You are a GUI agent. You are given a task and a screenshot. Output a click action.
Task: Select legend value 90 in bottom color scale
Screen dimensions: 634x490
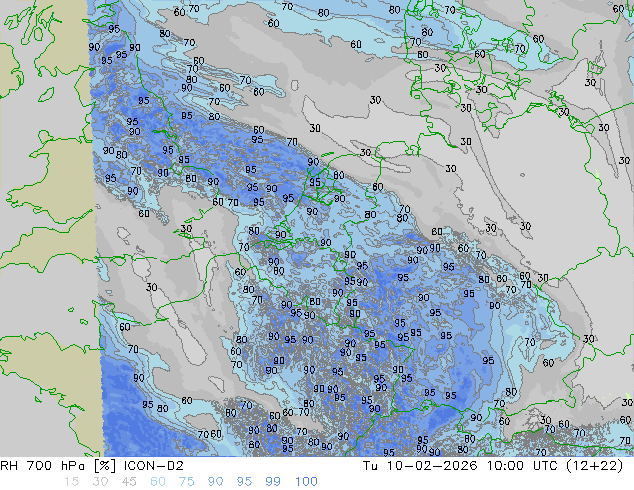click(215, 482)
